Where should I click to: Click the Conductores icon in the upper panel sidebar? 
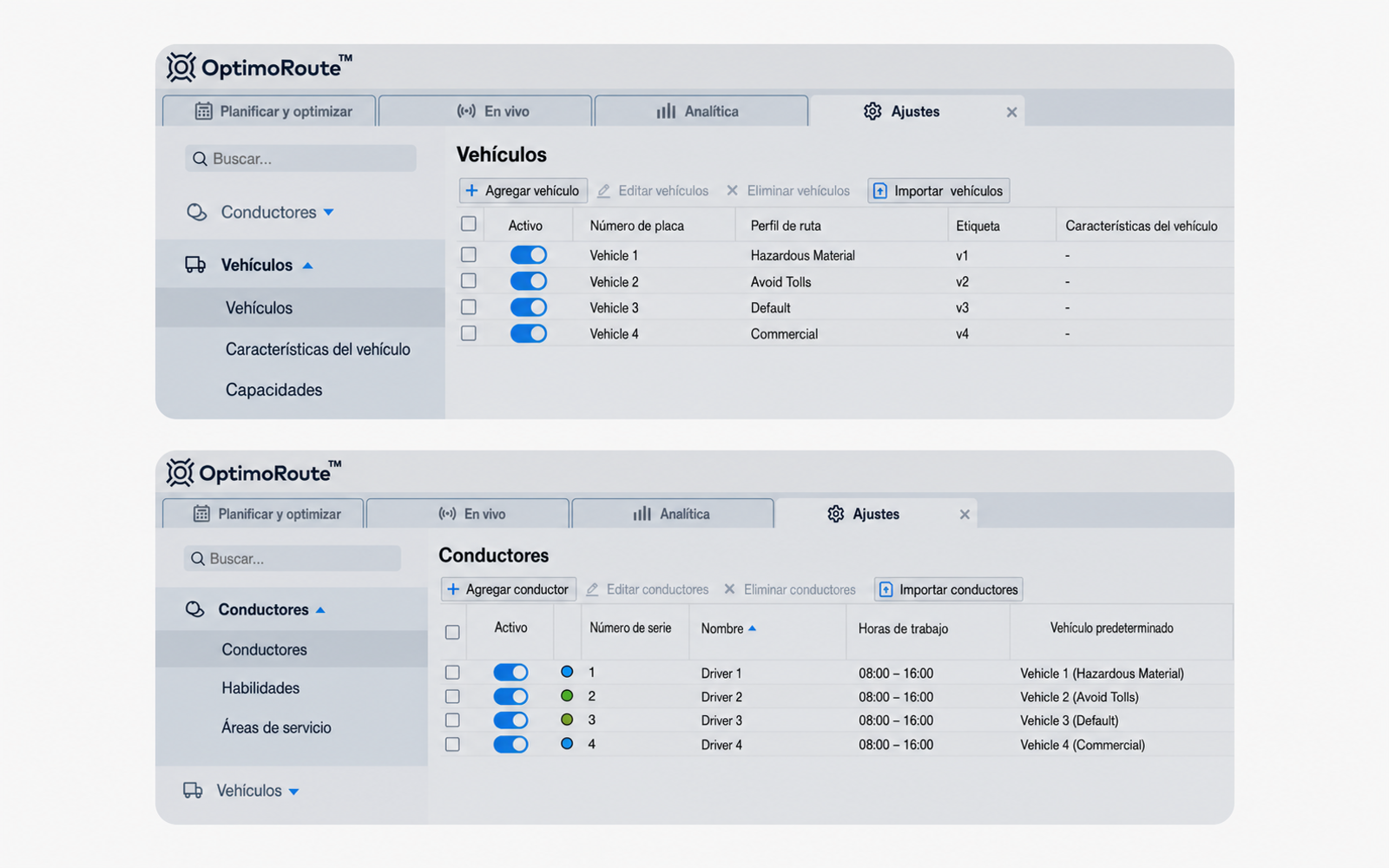coord(197,212)
